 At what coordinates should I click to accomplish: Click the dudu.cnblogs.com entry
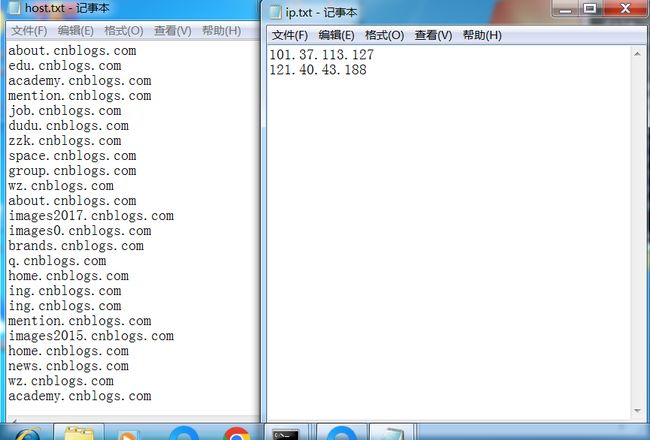(68, 126)
